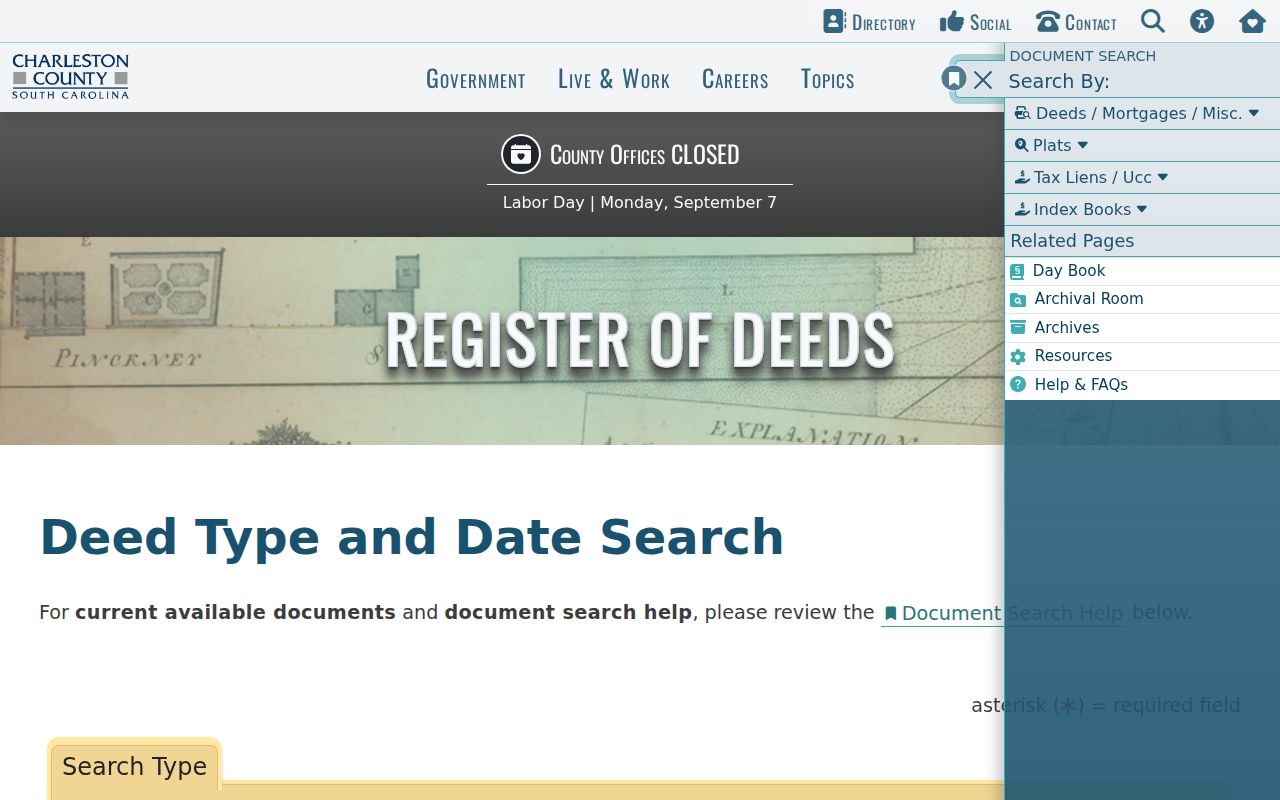Click the bookmark icon beside the X
The image size is (1280, 800).
[x=954, y=78]
